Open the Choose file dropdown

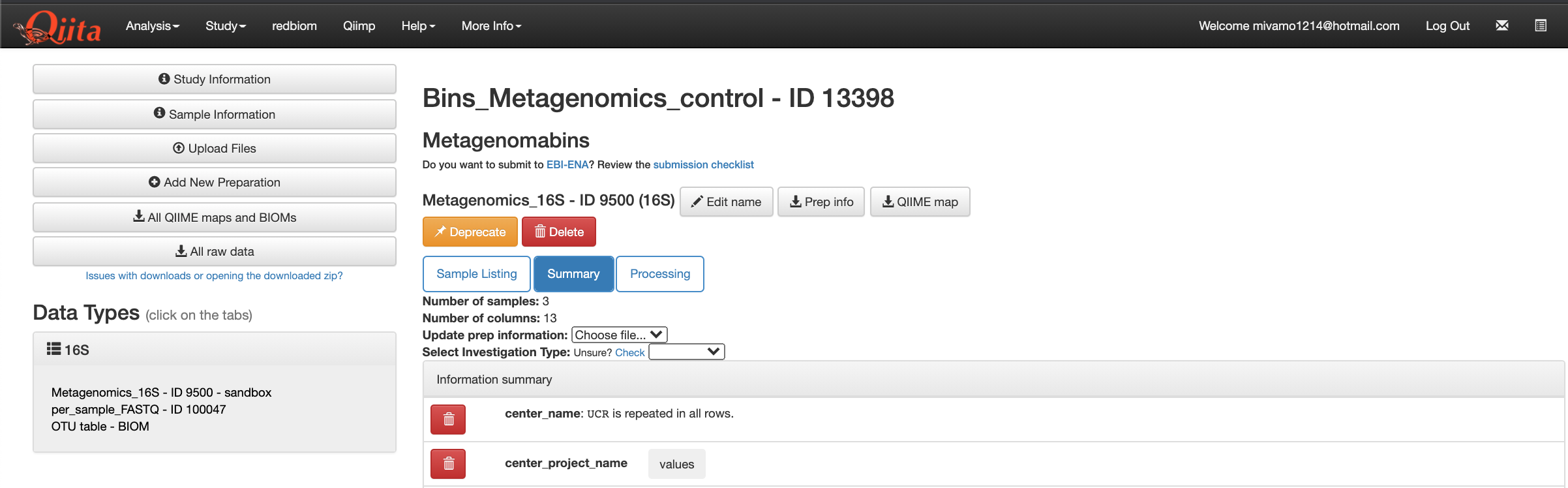[x=620, y=335]
